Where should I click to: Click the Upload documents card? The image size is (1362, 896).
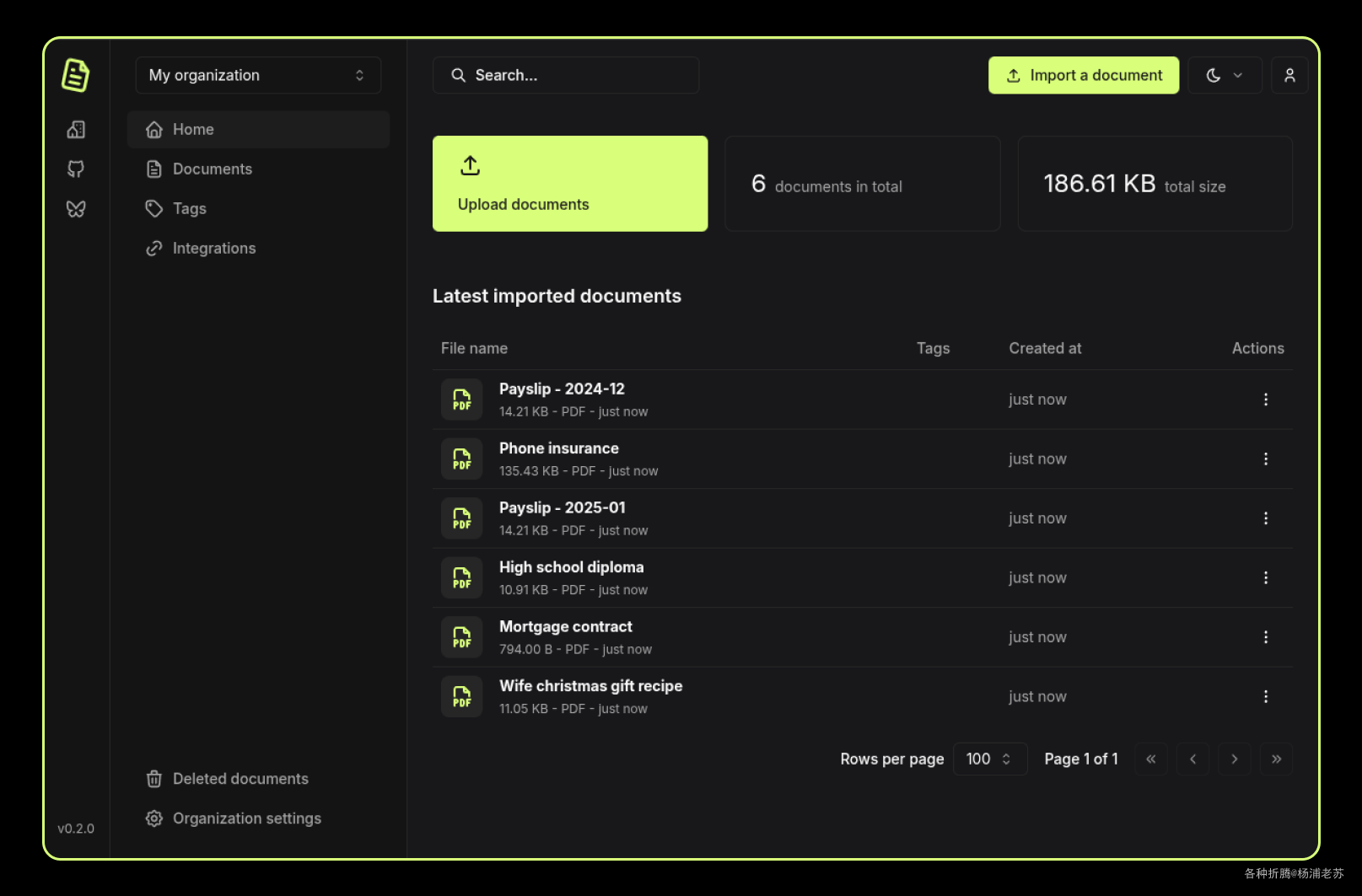pyautogui.click(x=570, y=184)
